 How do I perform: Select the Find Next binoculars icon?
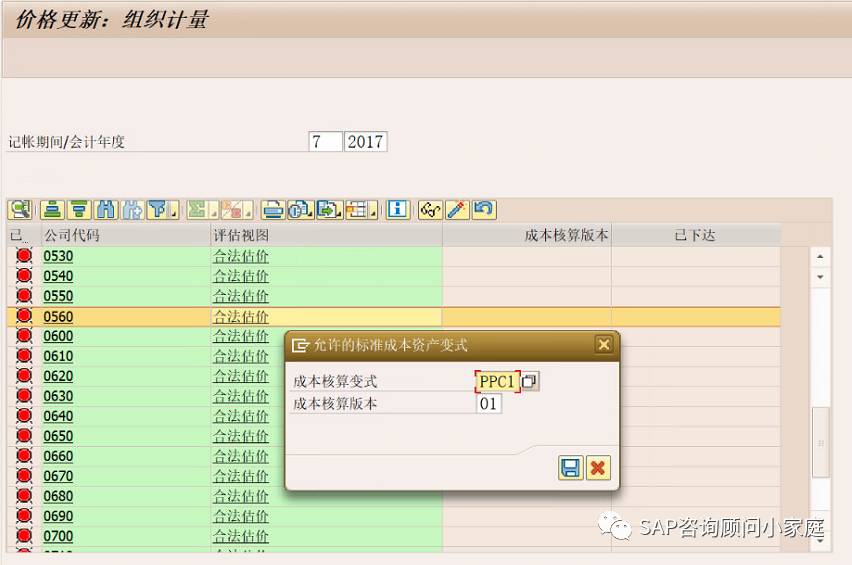tap(133, 209)
